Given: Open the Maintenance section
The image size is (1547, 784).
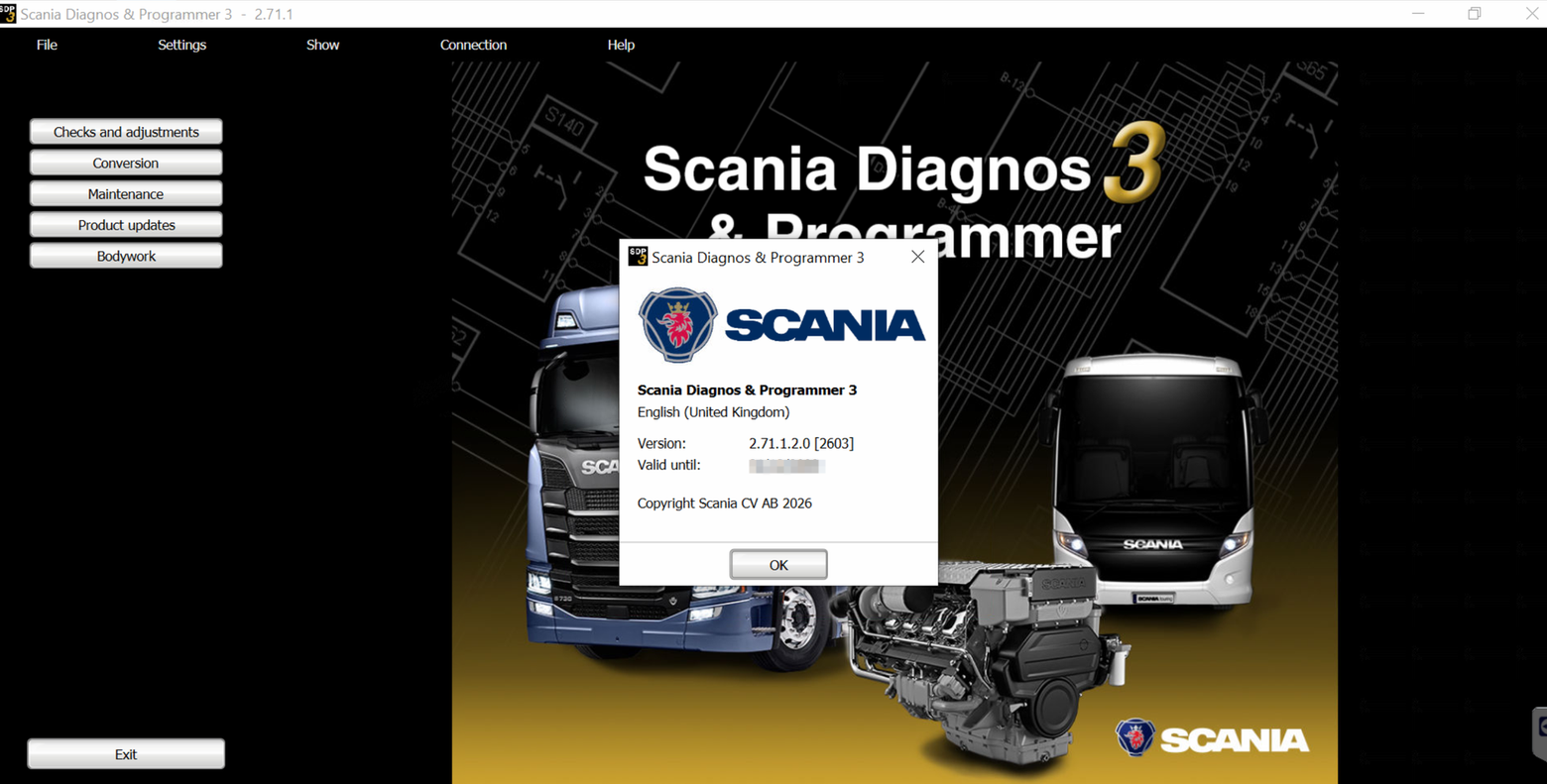Looking at the screenshot, I should point(126,193).
